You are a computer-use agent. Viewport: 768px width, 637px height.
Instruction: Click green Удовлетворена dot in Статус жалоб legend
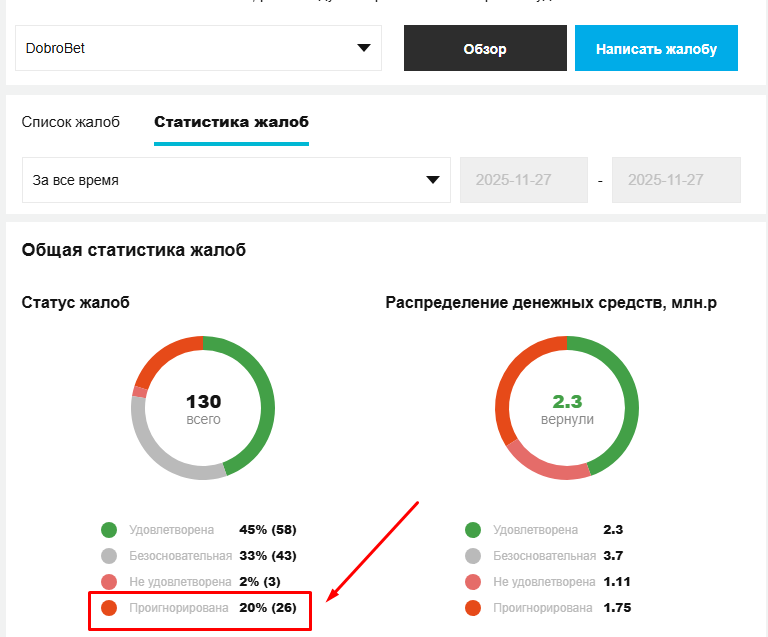coord(109,530)
